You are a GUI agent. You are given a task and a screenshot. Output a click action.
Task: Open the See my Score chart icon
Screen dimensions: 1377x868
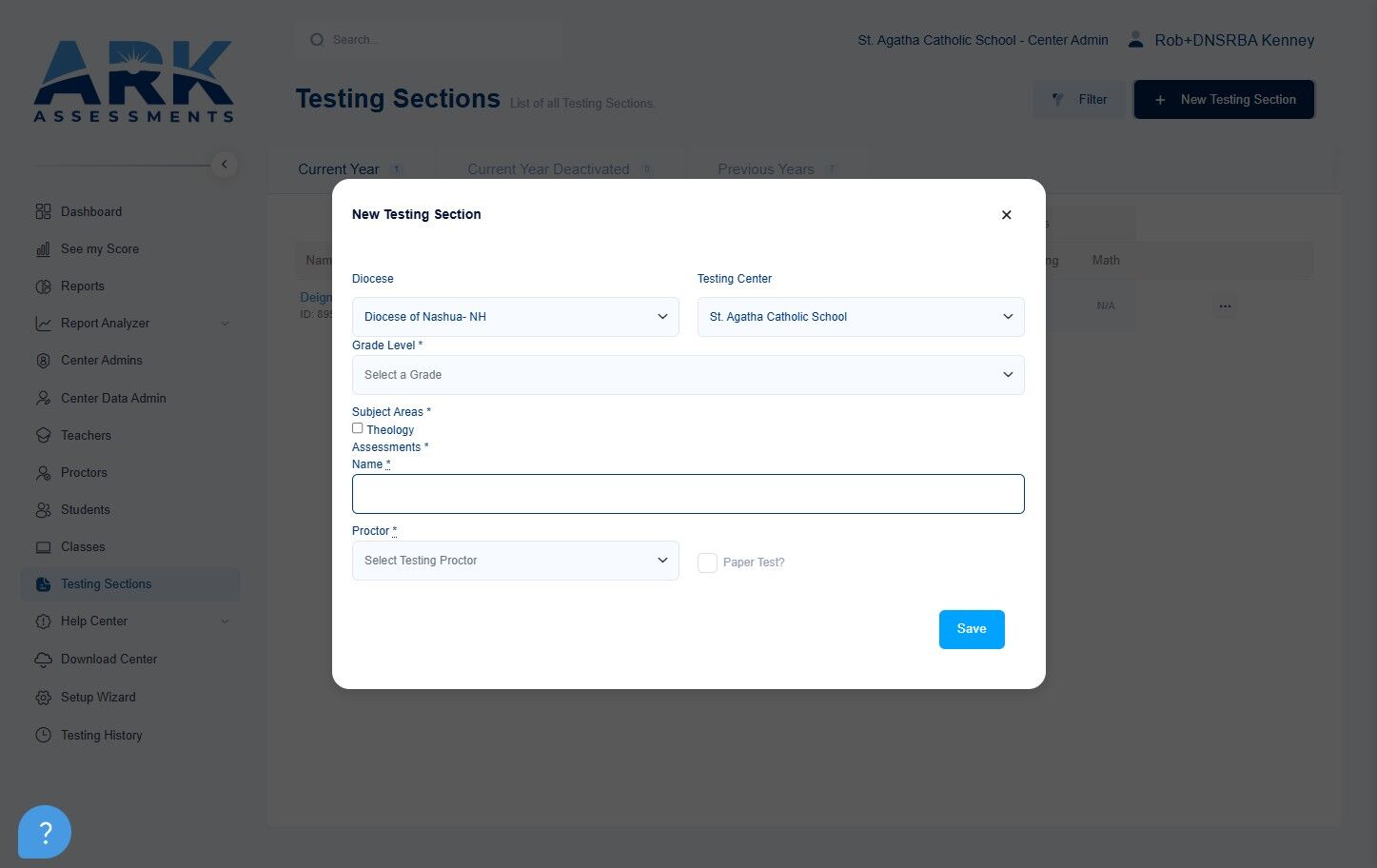pyautogui.click(x=43, y=249)
